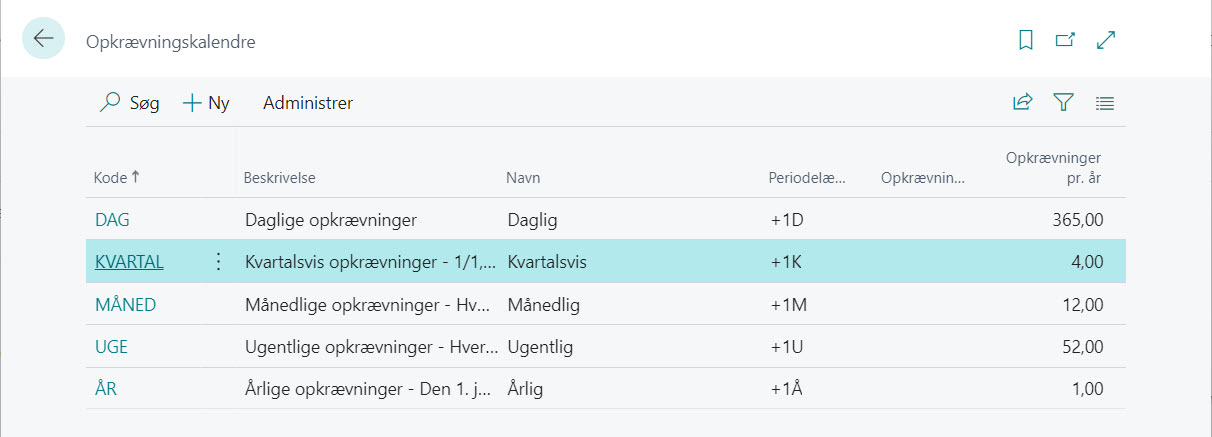Screen dimensions: 1212x437
Task: Open the Administrer menu
Action: (308, 102)
